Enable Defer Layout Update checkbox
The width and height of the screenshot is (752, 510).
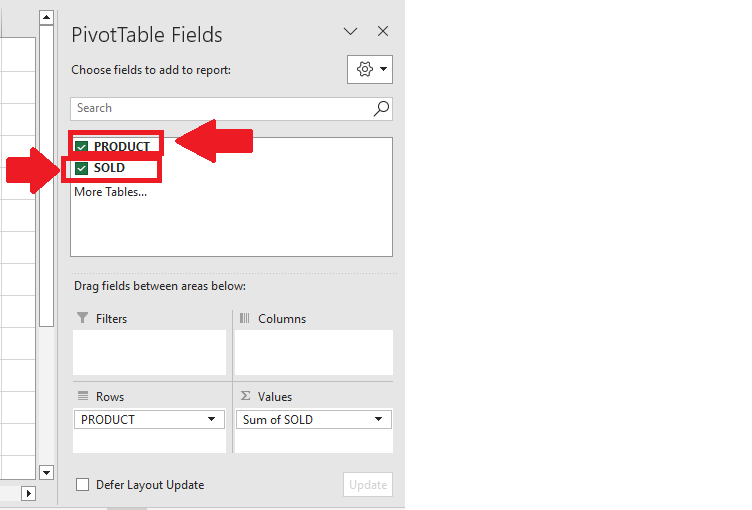82,485
